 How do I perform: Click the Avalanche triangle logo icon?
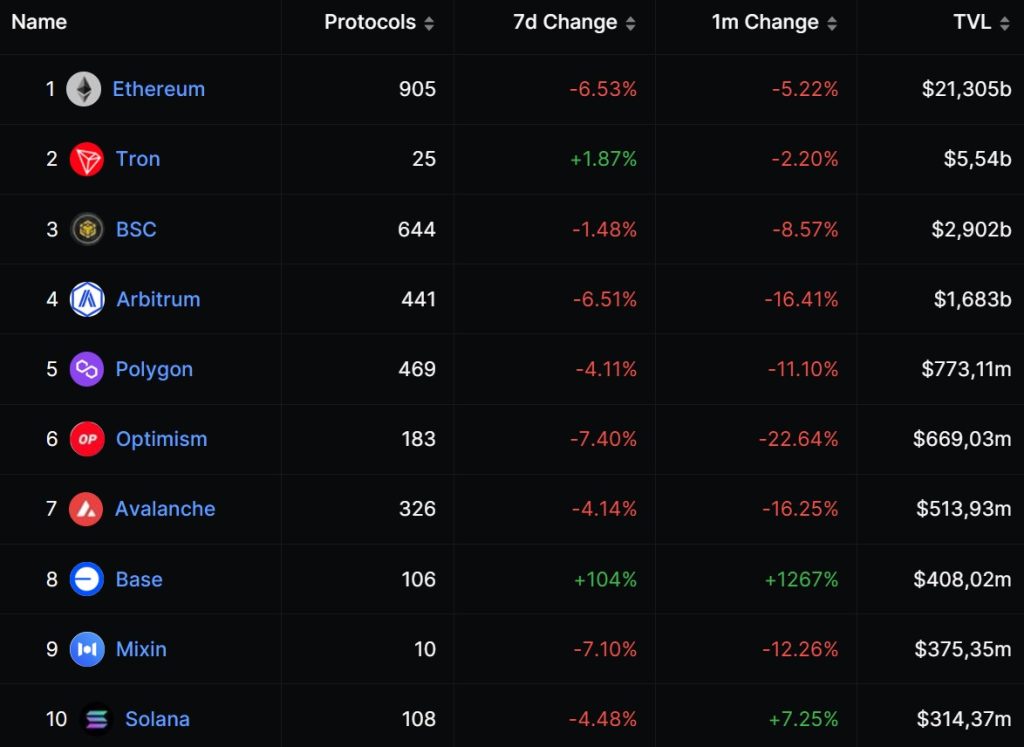pos(88,508)
